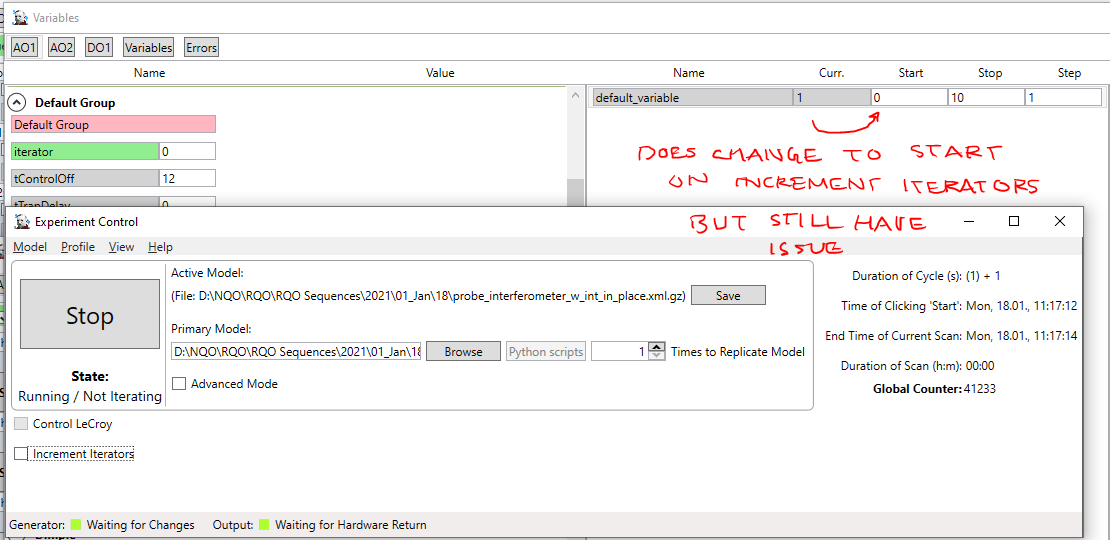Increase Times to Replicate Model
Screen dimensions: 1110x540
658,347
